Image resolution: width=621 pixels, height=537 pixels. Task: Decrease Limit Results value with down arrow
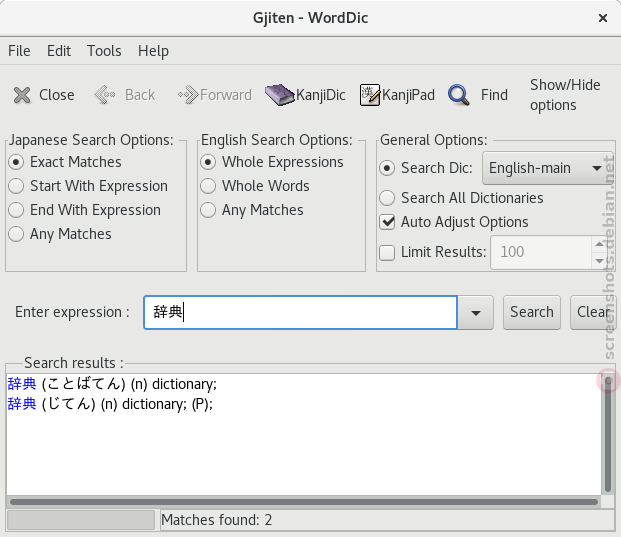599,261
